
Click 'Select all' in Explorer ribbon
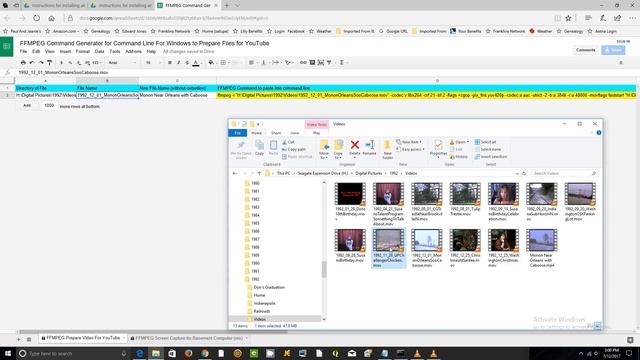(485, 142)
